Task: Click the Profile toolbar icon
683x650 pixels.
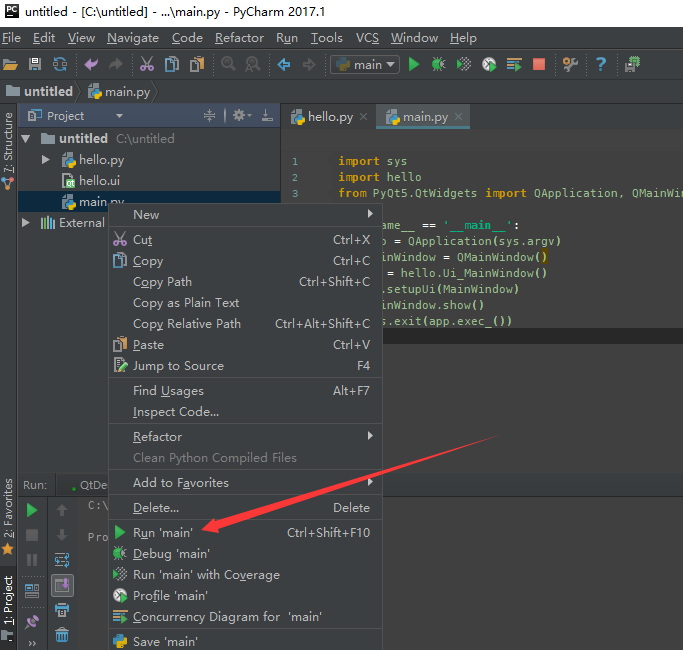Action: point(489,65)
